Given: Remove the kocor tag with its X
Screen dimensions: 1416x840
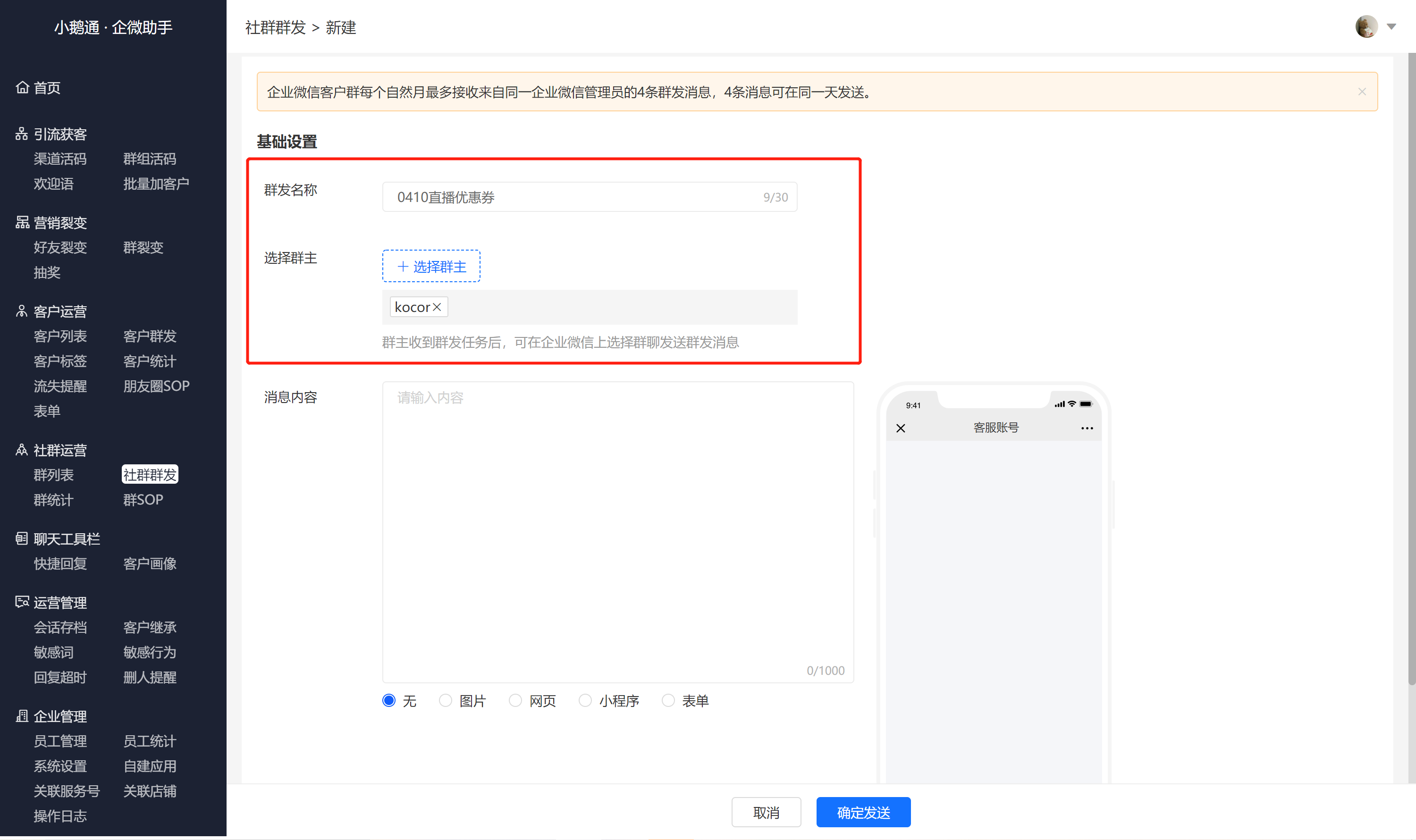Looking at the screenshot, I should tap(437, 307).
